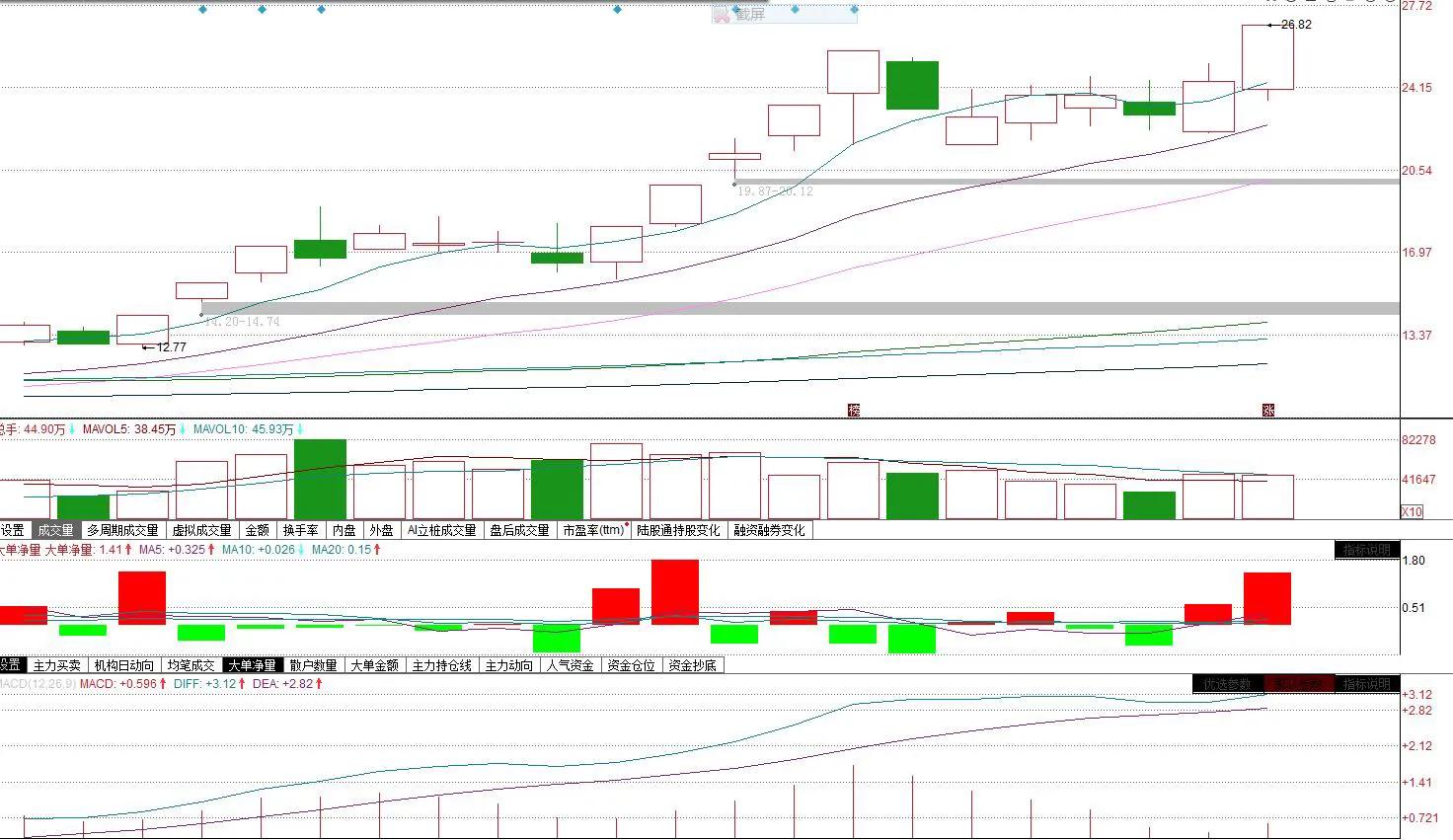Select the 大单净量 tab
Viewport: 1453px width, 840px height.
pos(252,665)
